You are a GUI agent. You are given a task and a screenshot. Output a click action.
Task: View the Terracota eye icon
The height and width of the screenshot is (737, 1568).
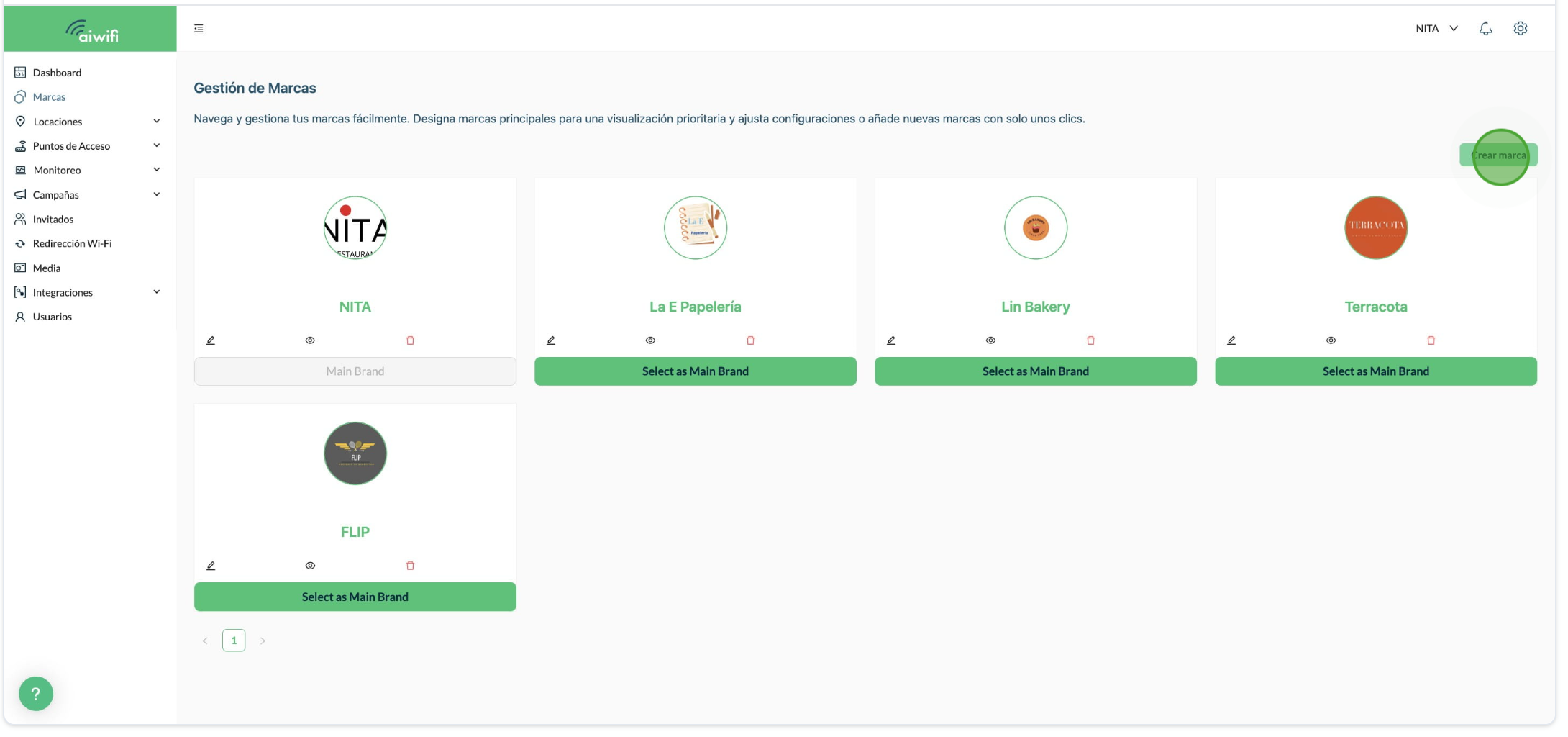(1331, 340)
